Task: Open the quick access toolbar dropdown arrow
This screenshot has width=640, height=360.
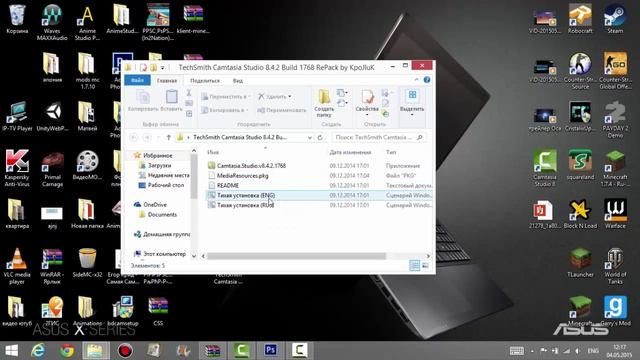Action: pyautogui.click(x=162, y=67)
